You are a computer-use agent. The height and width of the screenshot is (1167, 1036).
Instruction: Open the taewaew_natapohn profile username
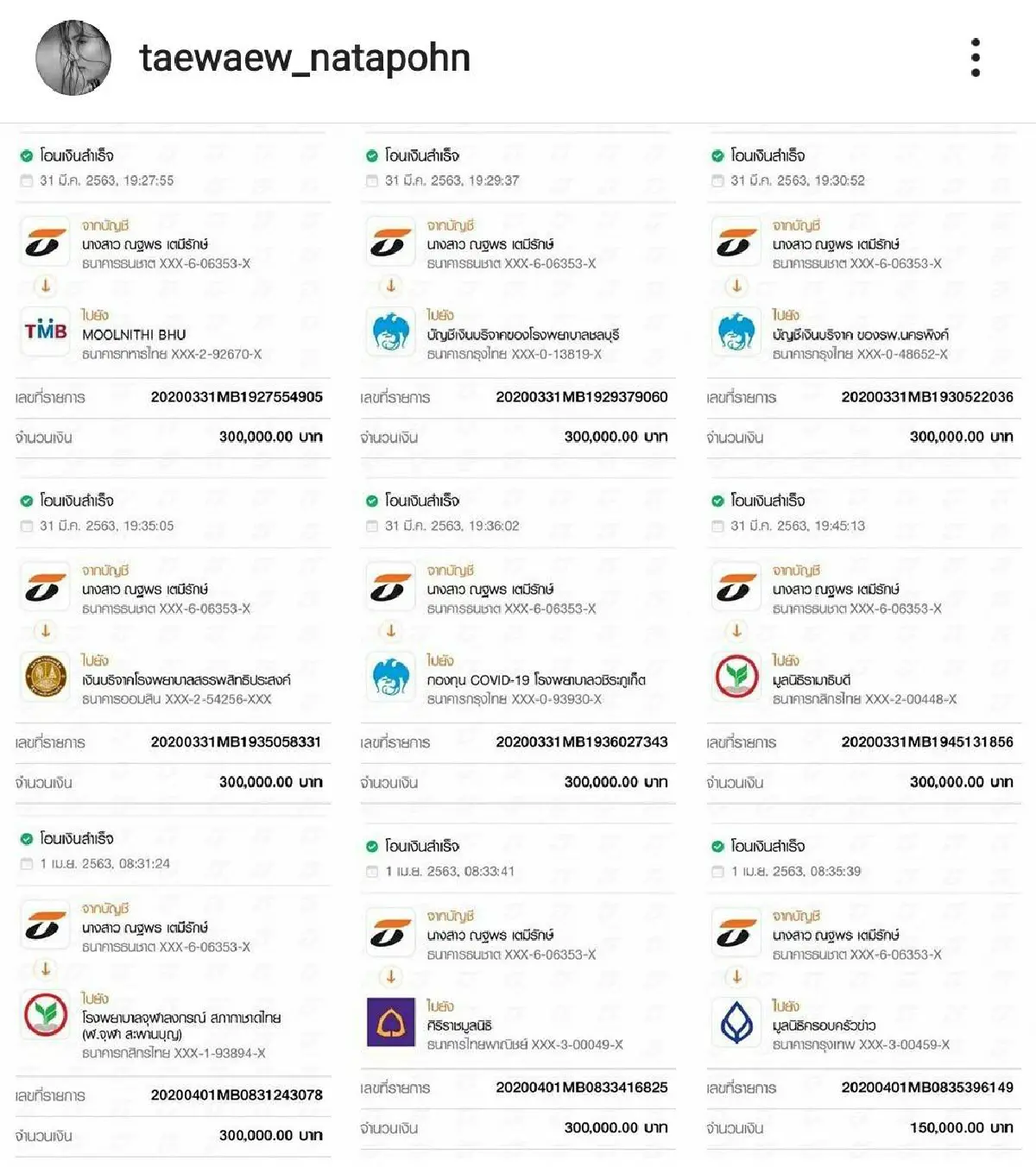(x=305, y=58)
